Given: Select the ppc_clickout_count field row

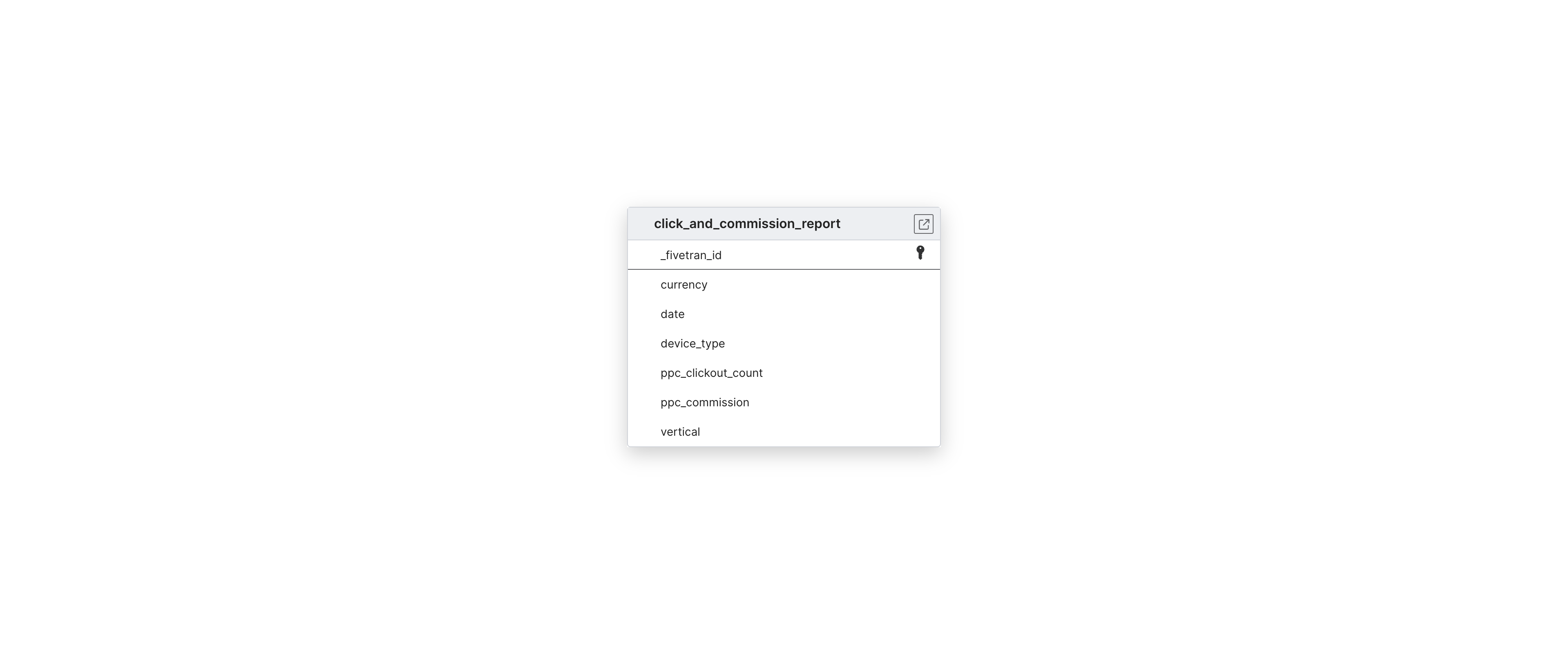Looking at the screenshot, I should pos(783,372).
